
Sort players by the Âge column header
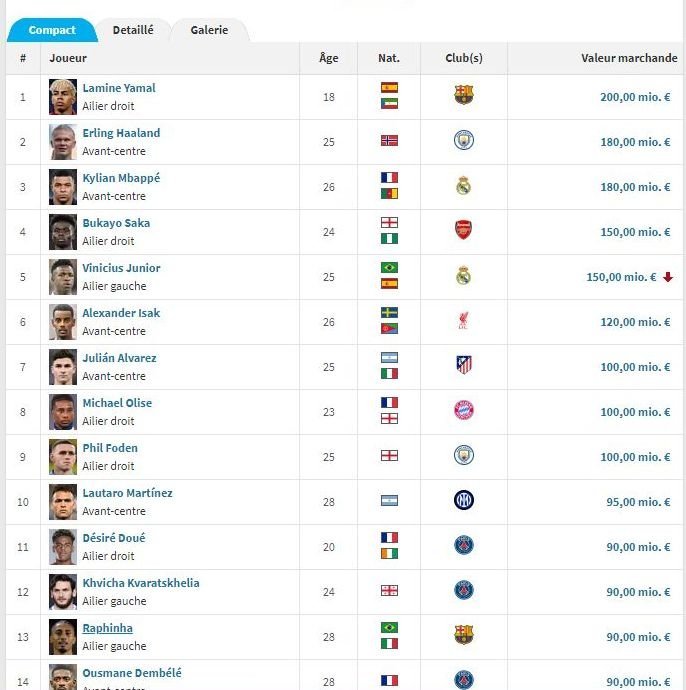pos(328,58)
